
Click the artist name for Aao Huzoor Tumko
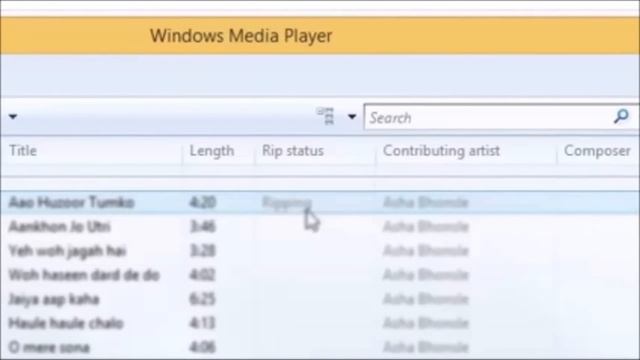[x=426, y=202]
